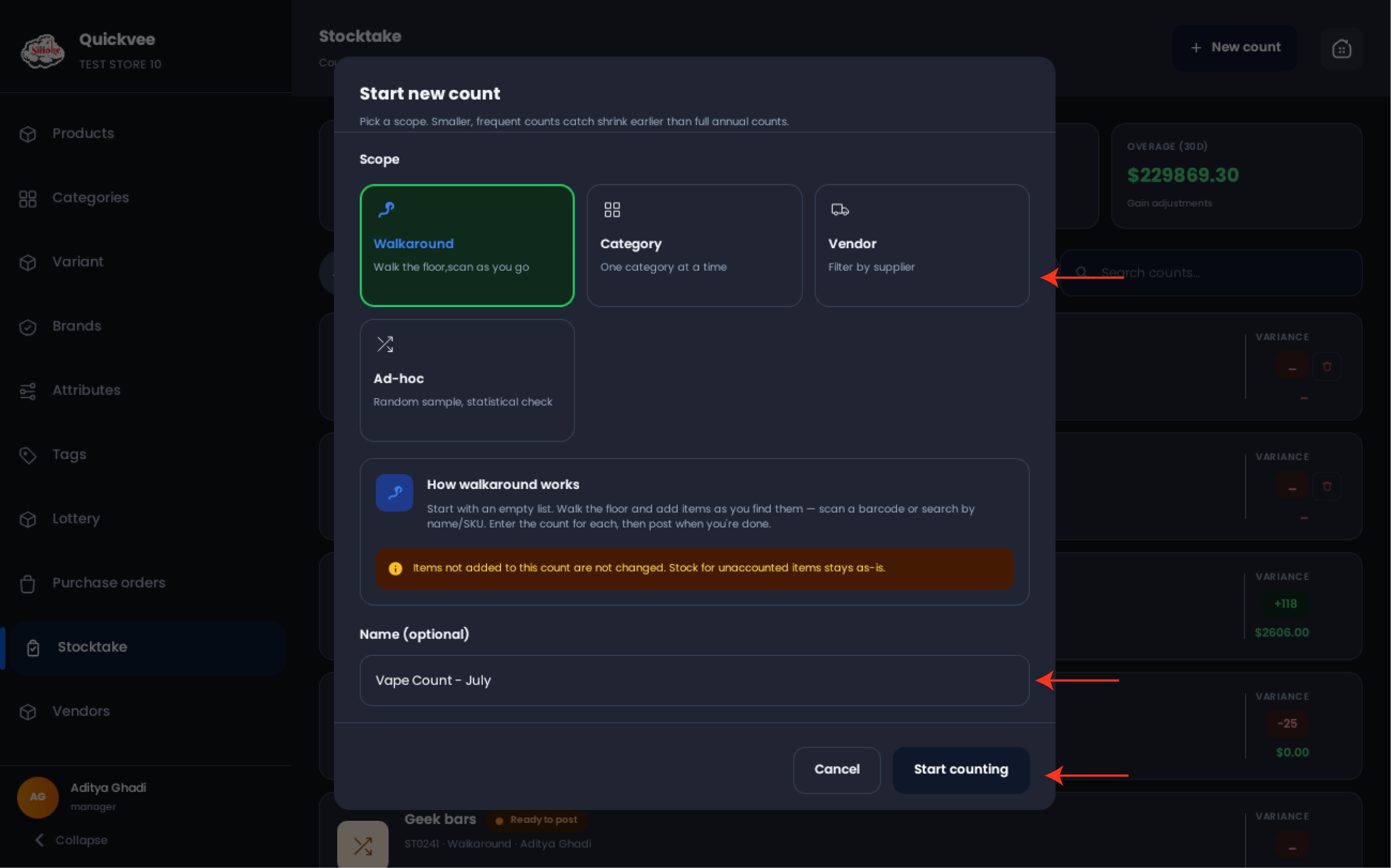This screenshot has width=1391, height=868.
Task: Select the Ad-hoc scope card
Action: [x=467, y=380]
